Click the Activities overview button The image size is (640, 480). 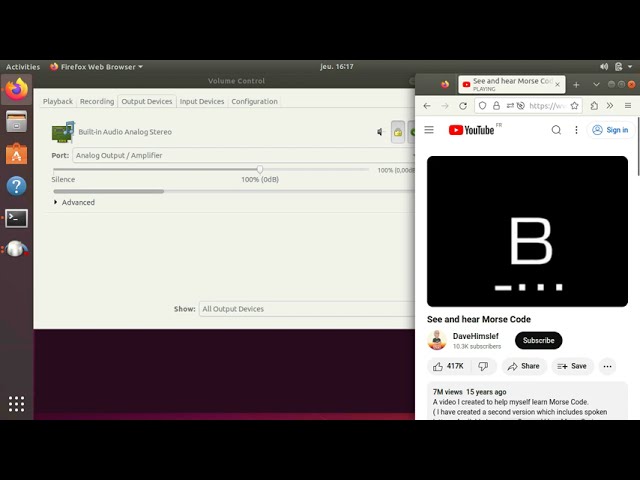click(x=23, y=67)
